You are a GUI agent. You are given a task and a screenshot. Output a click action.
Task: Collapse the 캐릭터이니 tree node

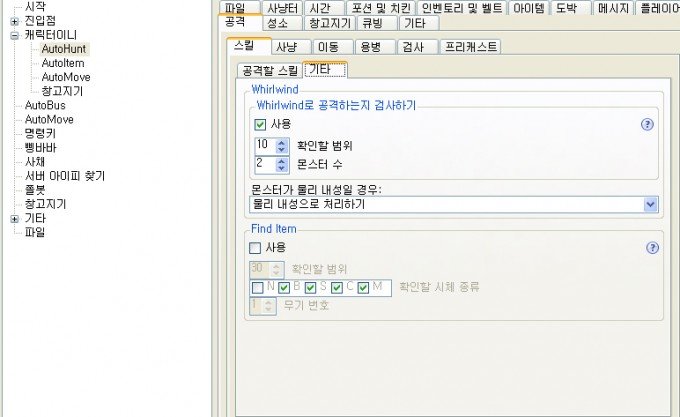14,36
